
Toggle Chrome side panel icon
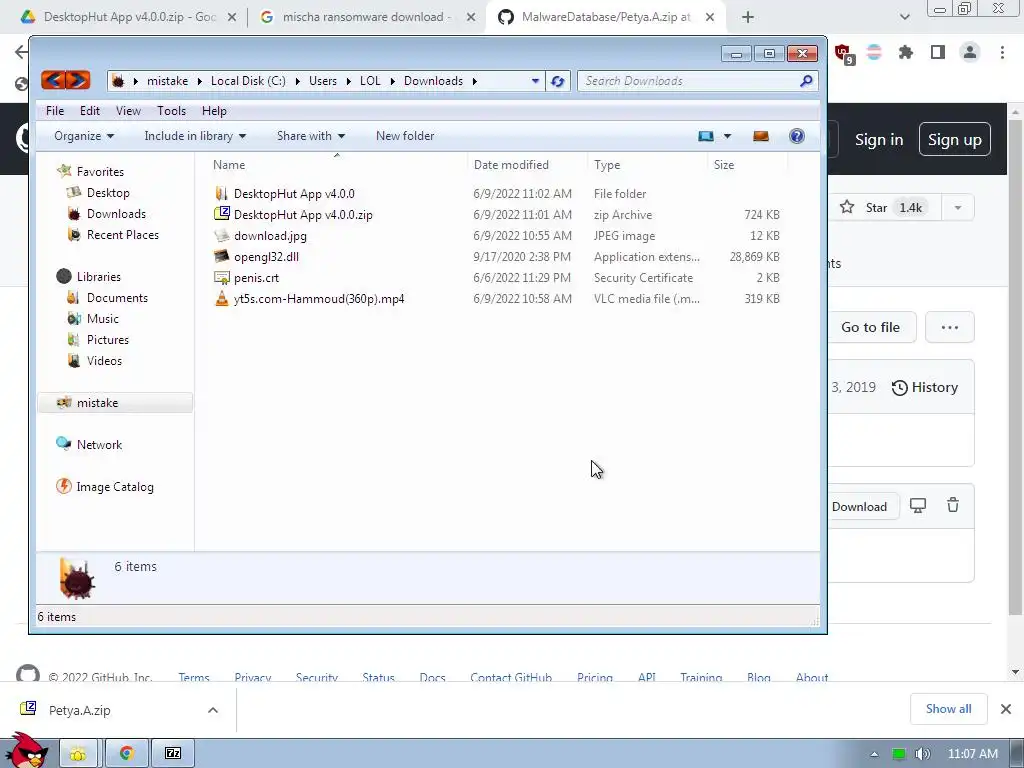pyautogui.click(x=938, y=52)
